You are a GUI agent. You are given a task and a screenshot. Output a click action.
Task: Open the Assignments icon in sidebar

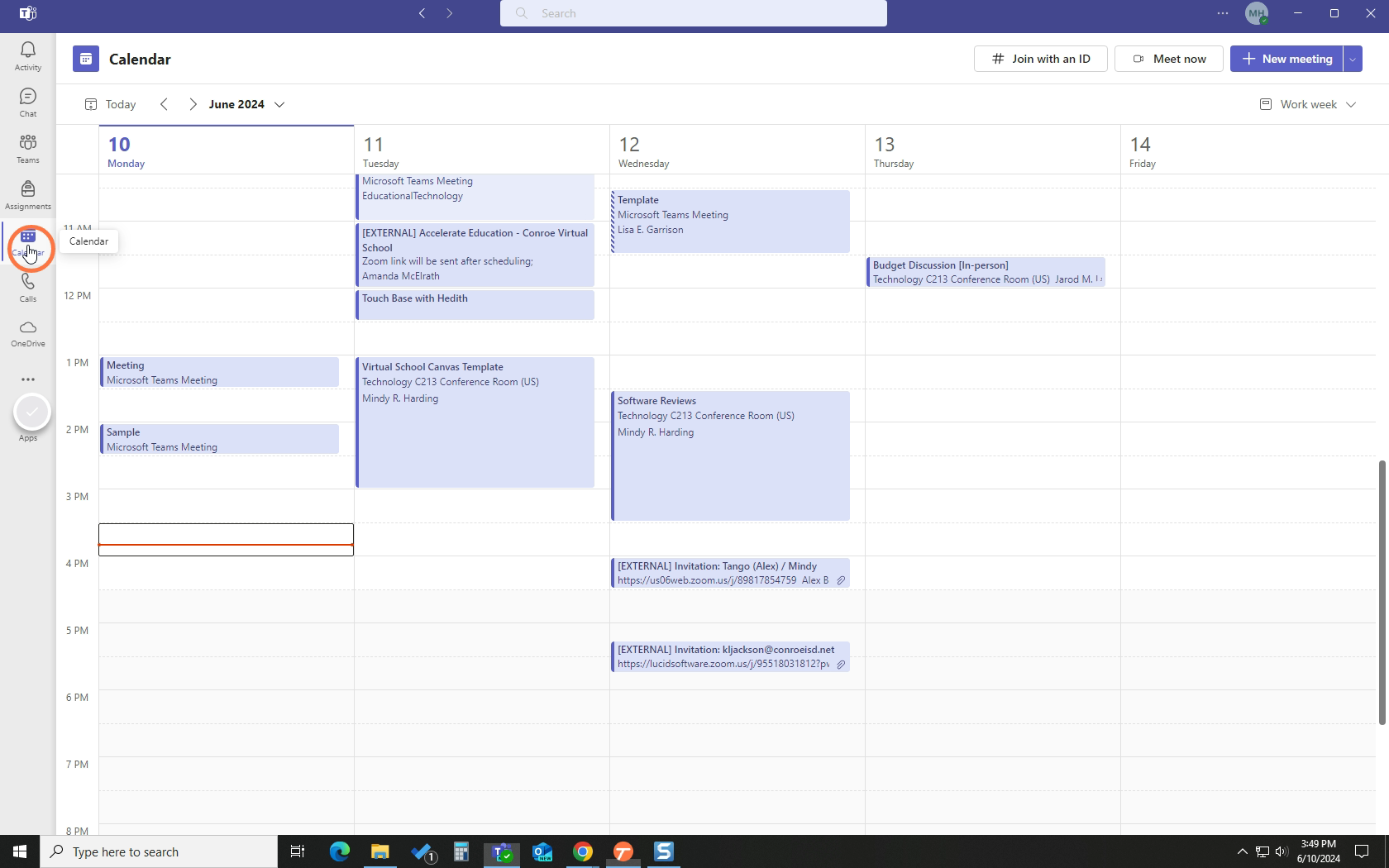(28, 195)
